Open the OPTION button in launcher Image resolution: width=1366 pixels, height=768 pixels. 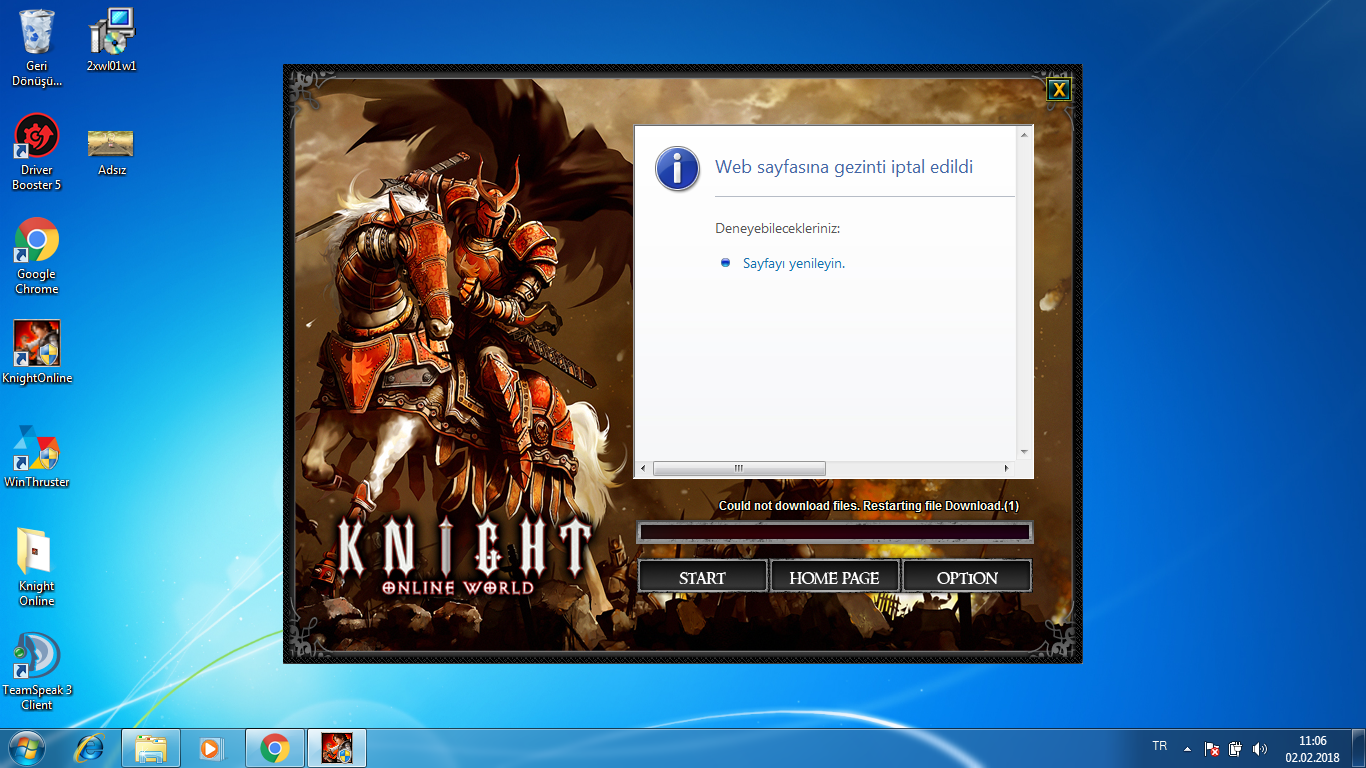(x=967, y=577)
